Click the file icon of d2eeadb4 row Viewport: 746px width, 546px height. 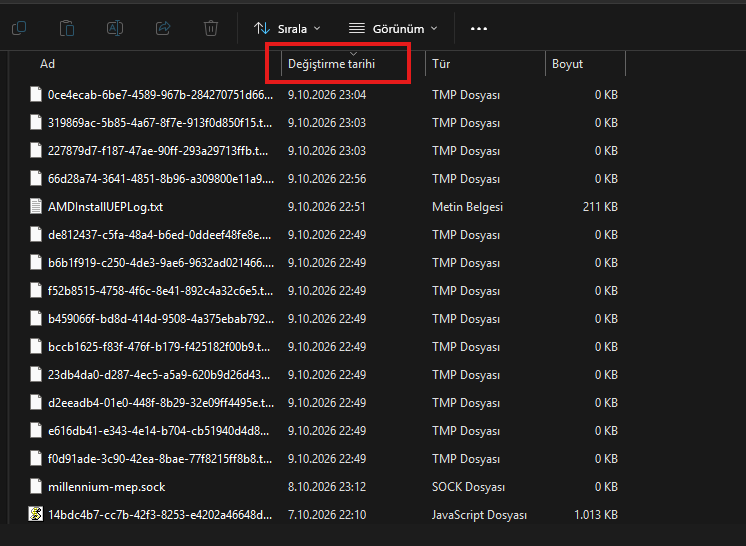tap(36, 402)
